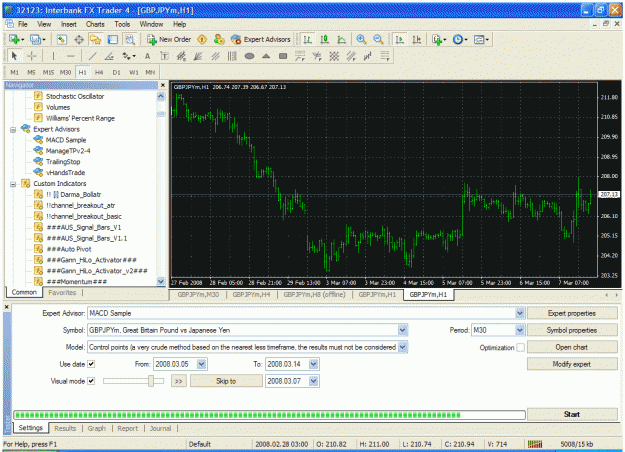Screen dimensions: 625x452
Task: Select the Ellipse drawing tool
Action: click(250, 56)
